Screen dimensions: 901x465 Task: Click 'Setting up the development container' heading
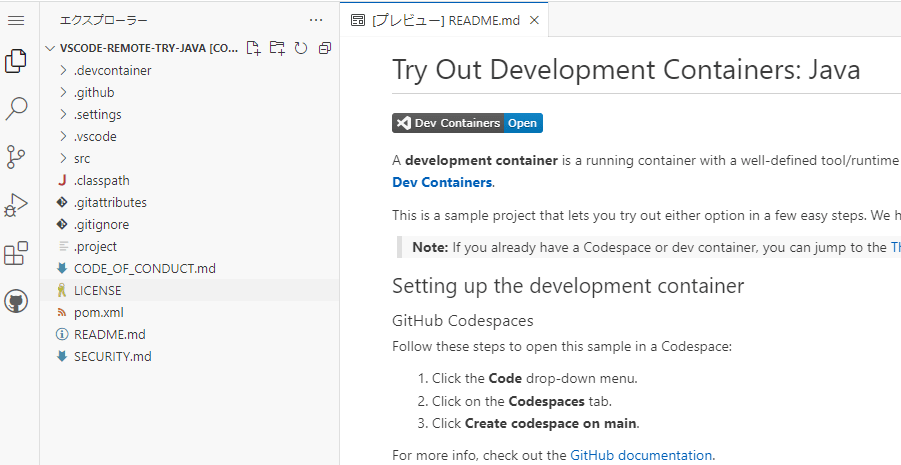[x=568, y=286]
